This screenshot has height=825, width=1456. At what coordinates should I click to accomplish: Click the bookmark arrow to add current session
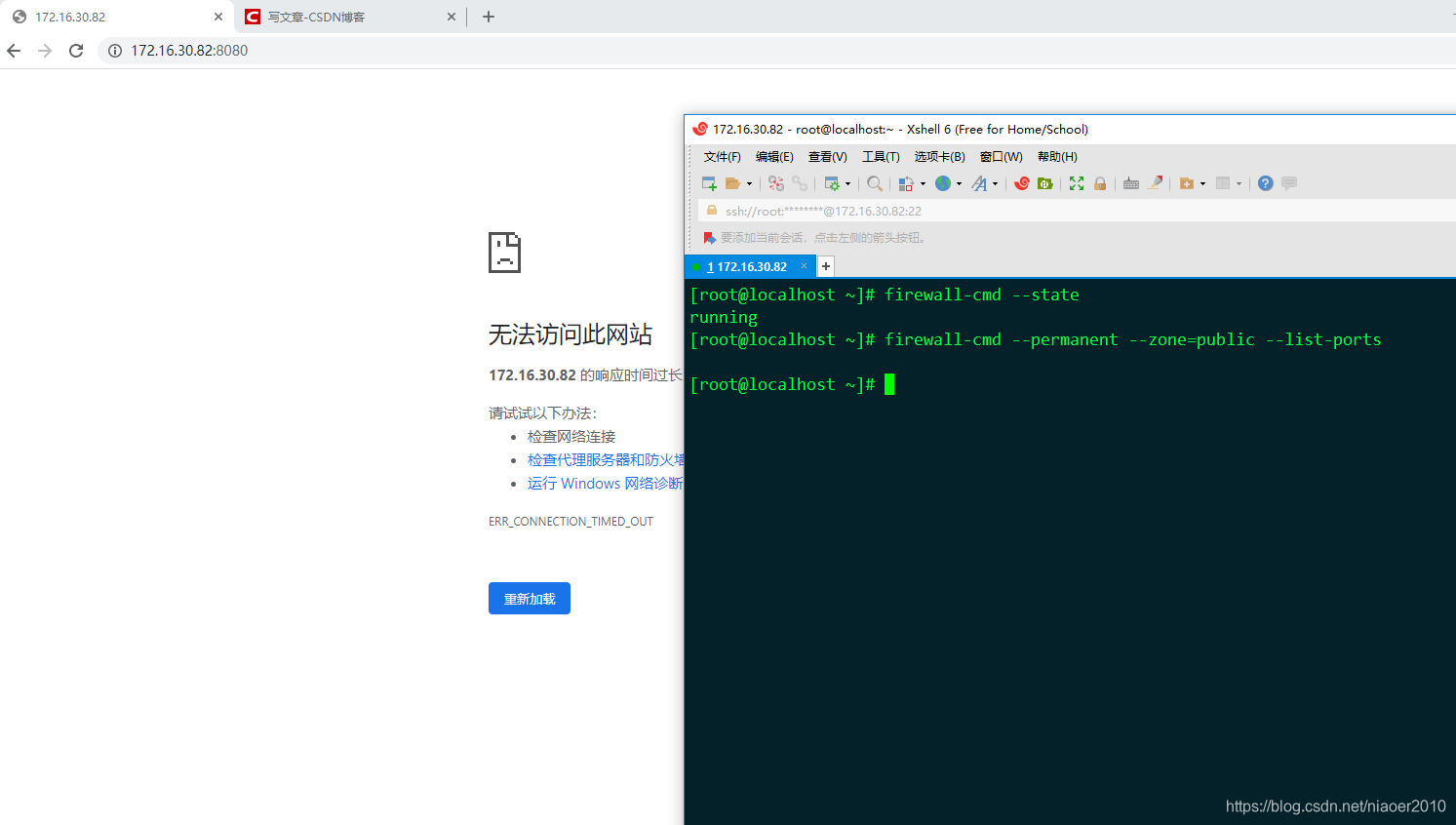[710, 238]
